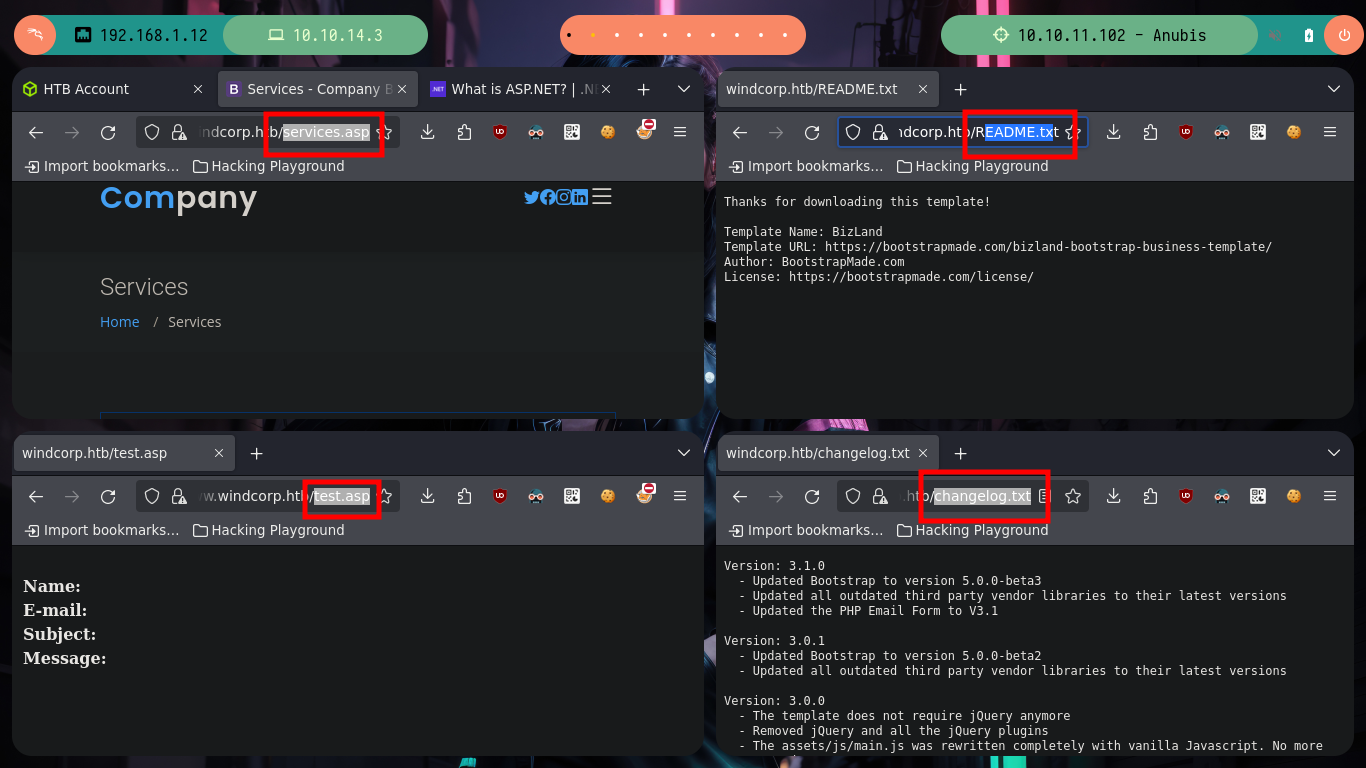Click the downloads icon in the changelog.txt window
The width and height of the screenshot is (1366, 768).
(1113, 496)
